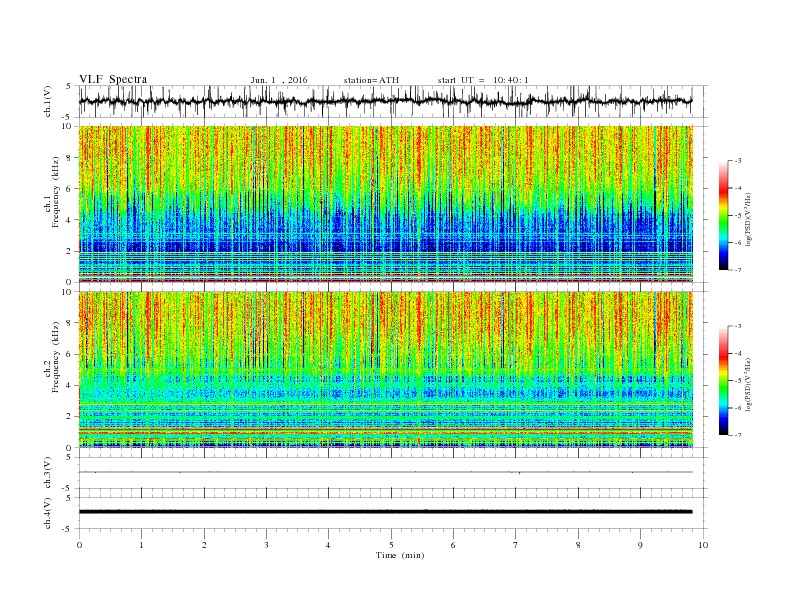792x612 pixels.
Task: Select the date text "Jun. 1 , 2016"
Action: [279, 80]
